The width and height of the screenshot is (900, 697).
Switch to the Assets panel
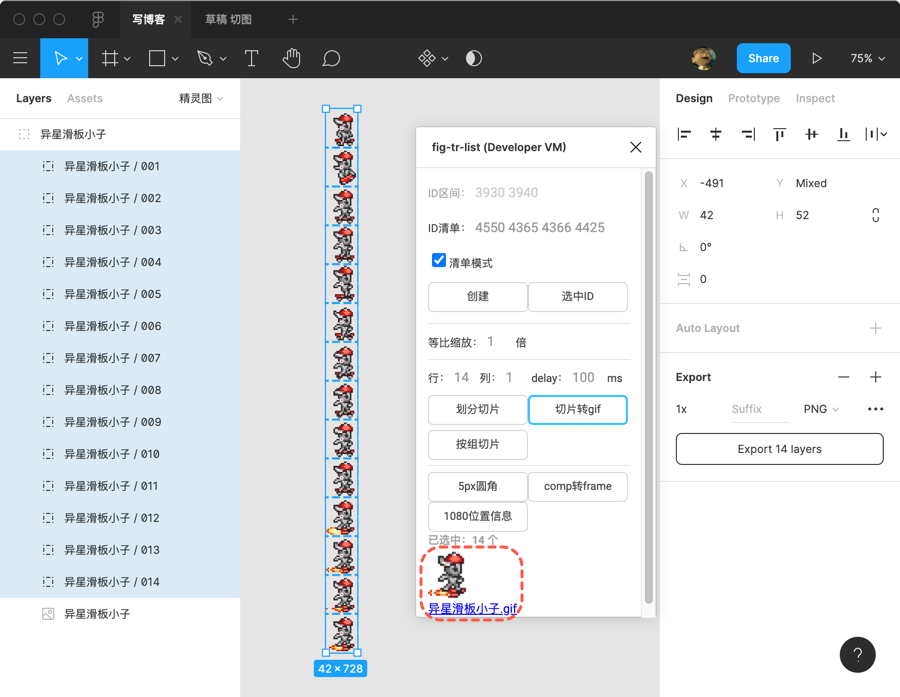click(x=85, y=98)
